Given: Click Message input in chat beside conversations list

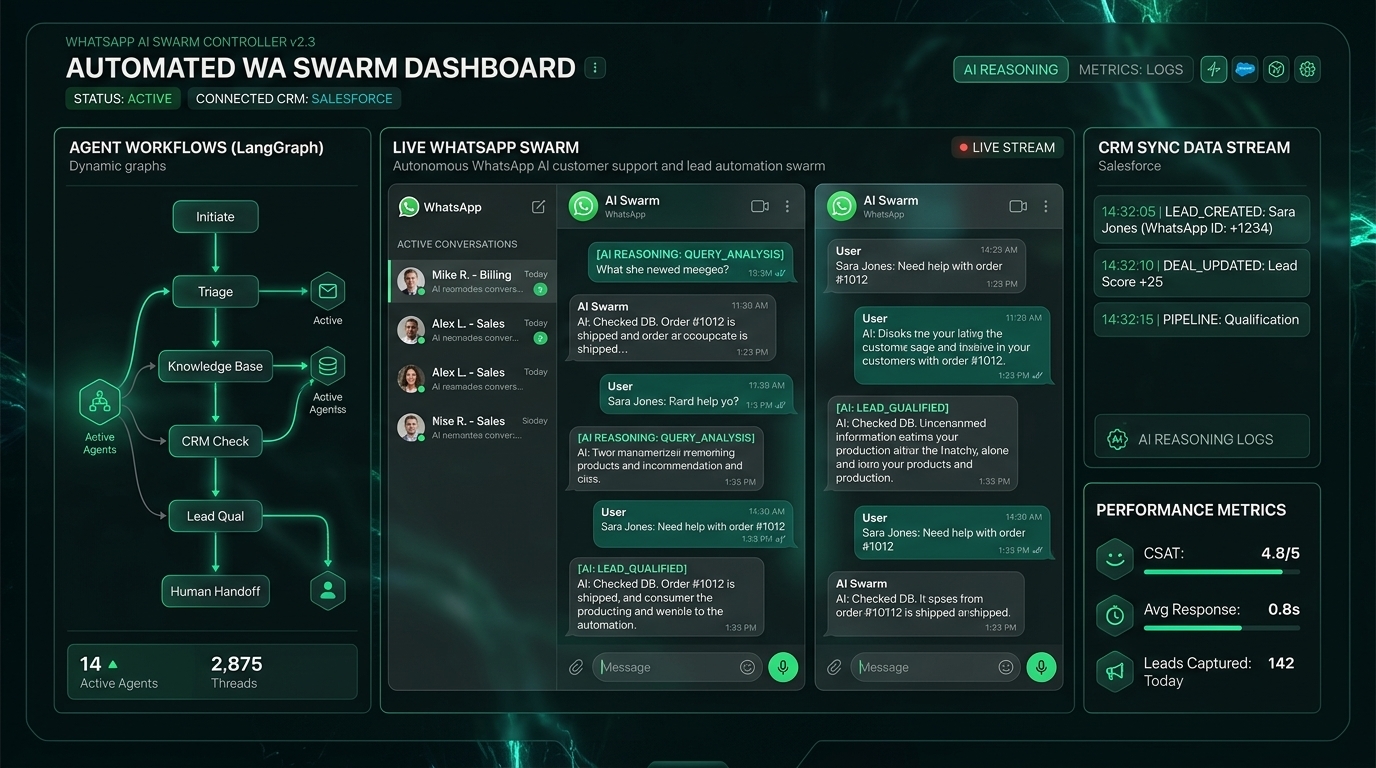Looking at the screenshot, I should pyautogui.click(x=677, y=667).
